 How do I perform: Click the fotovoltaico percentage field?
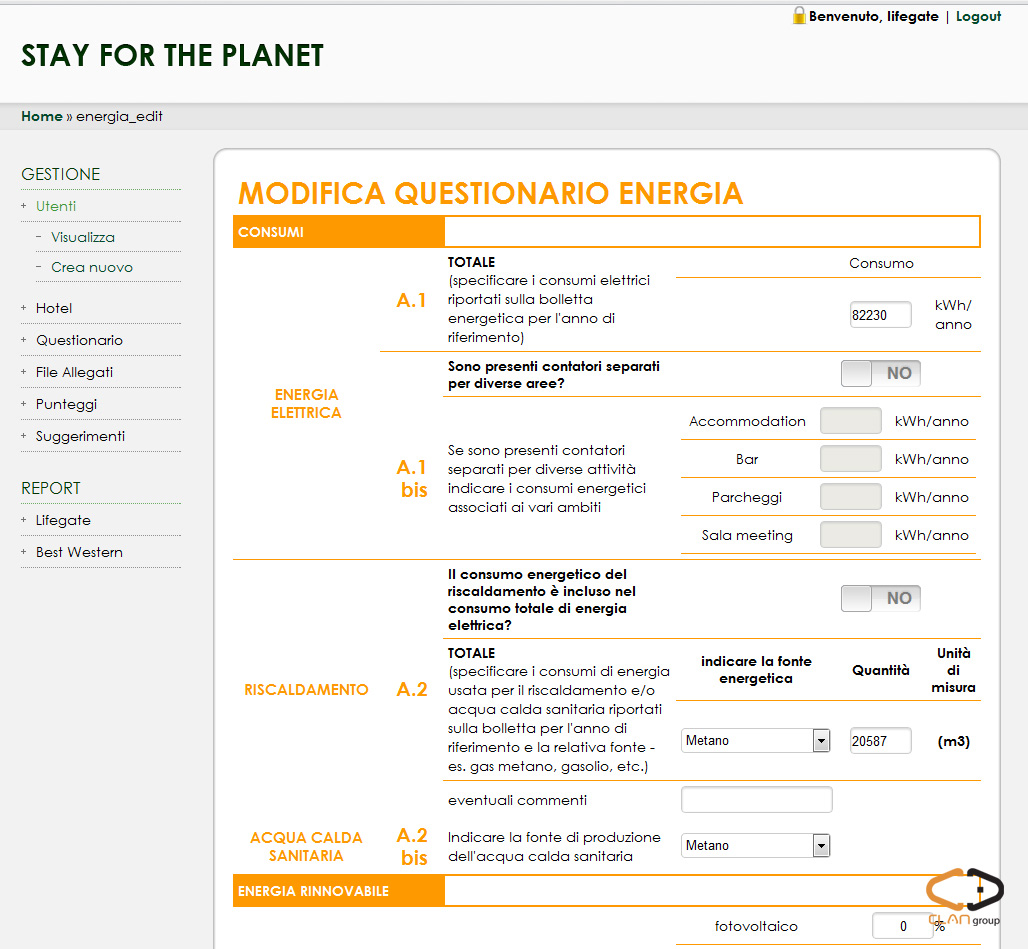(x=903, y=926)
